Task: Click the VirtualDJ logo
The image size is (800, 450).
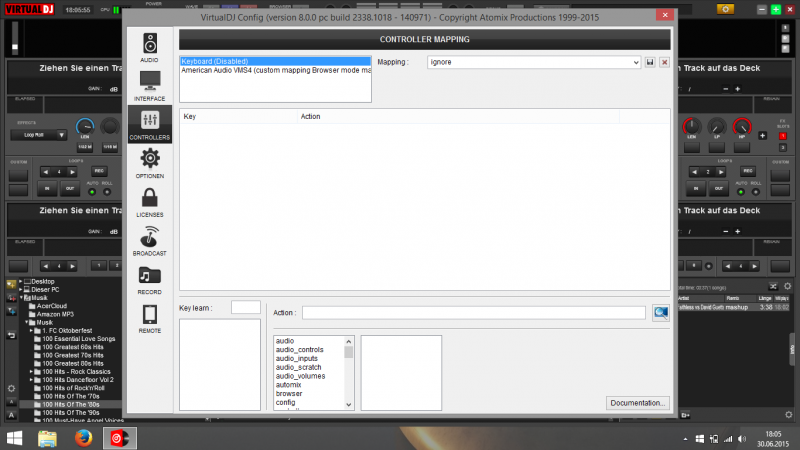Action: (30, 9)
